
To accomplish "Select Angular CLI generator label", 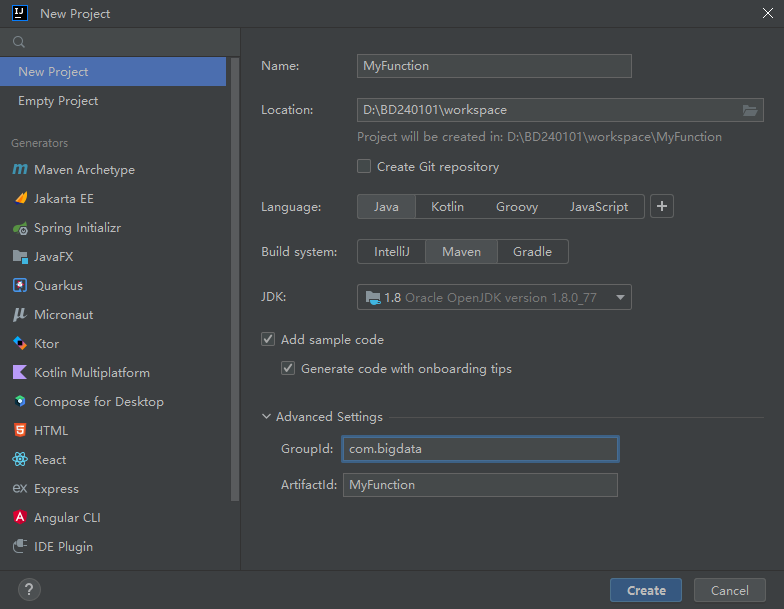I will (67, 518).
